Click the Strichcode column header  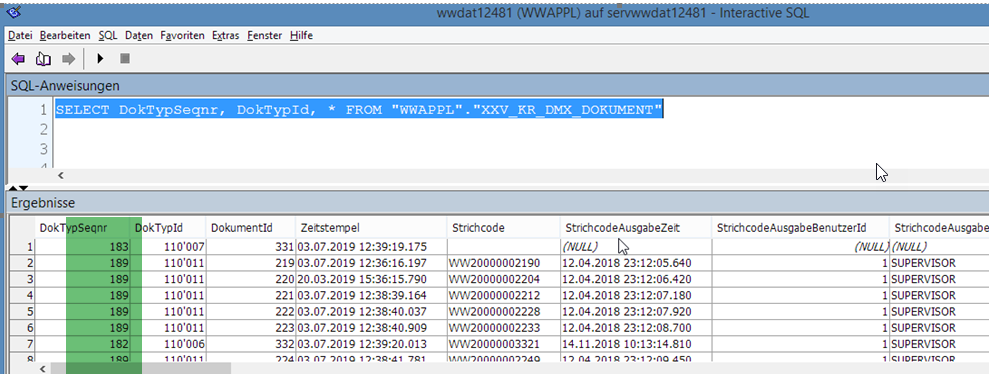point(504,227)
